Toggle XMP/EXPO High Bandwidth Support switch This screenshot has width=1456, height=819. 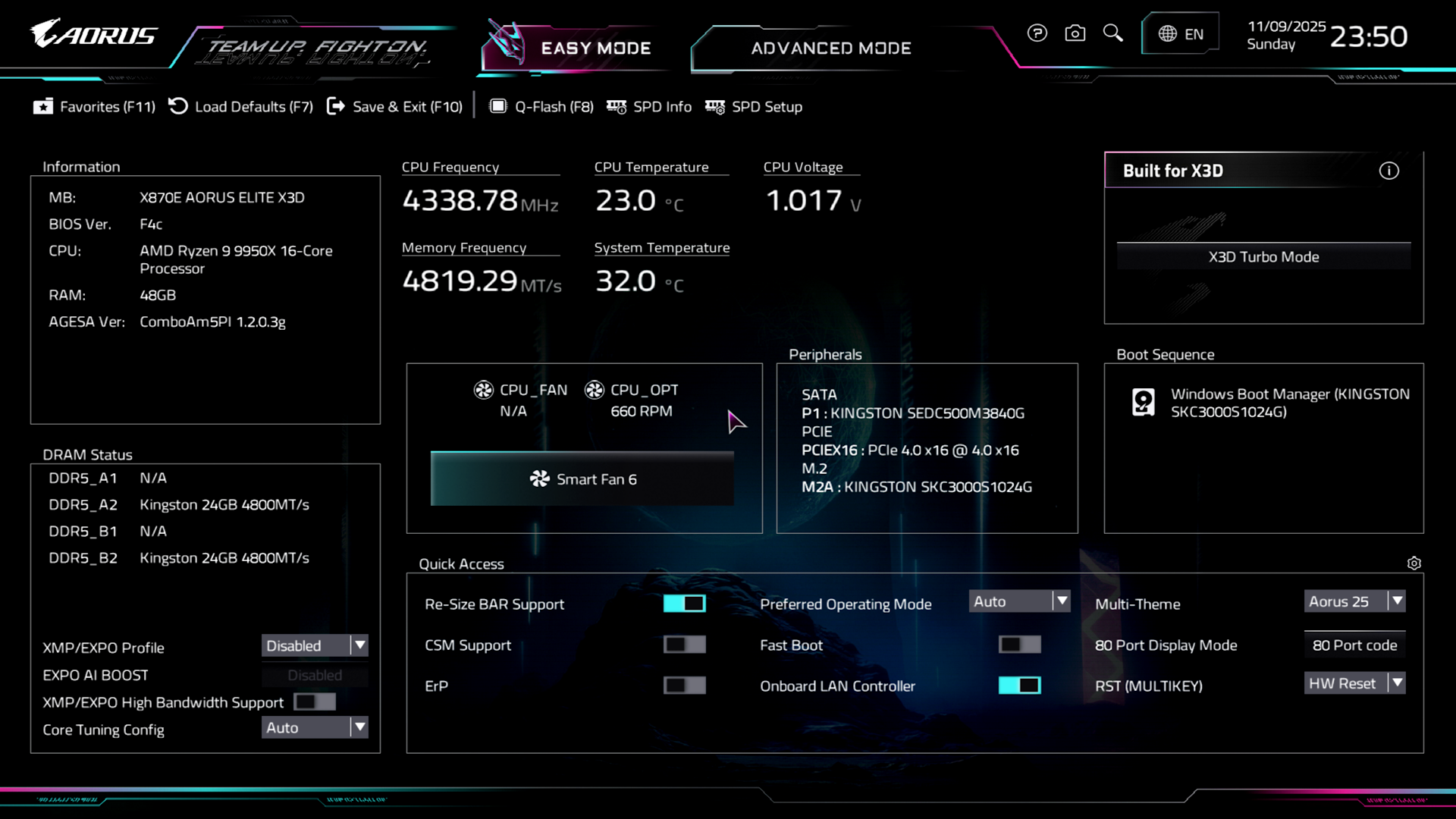[x=315, y=702]
